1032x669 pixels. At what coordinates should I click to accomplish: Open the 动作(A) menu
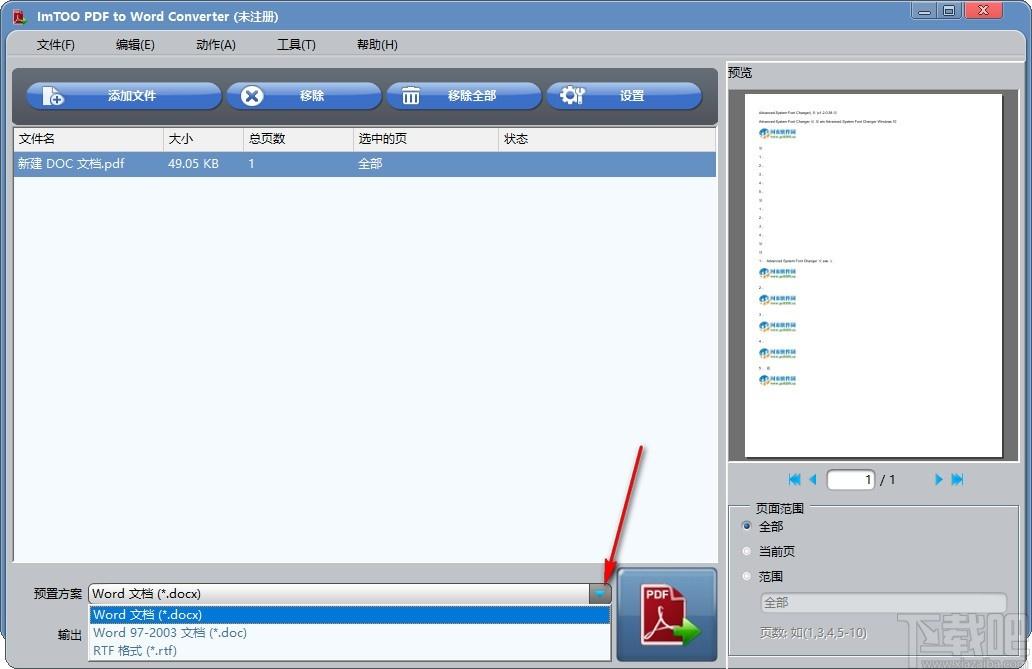(x=216, y=45)
